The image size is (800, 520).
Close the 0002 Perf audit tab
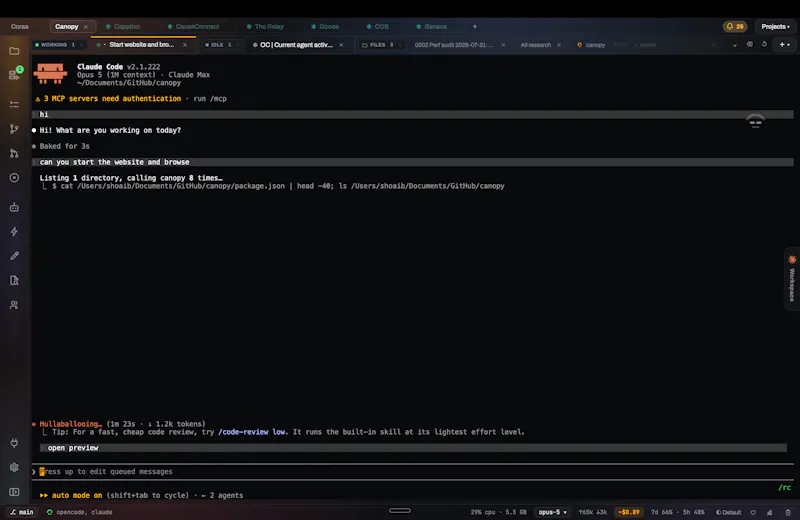point(503,45)
